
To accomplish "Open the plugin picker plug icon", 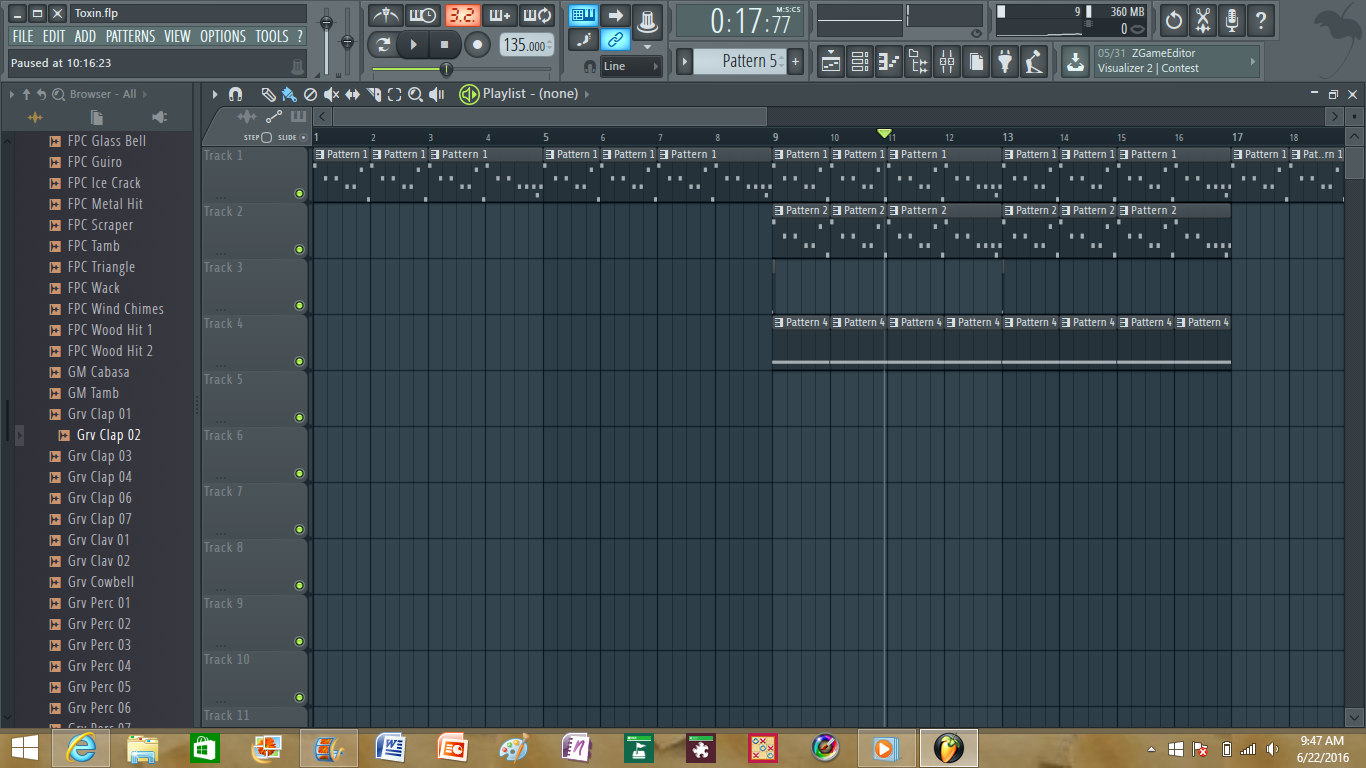I will (1005, 62).
